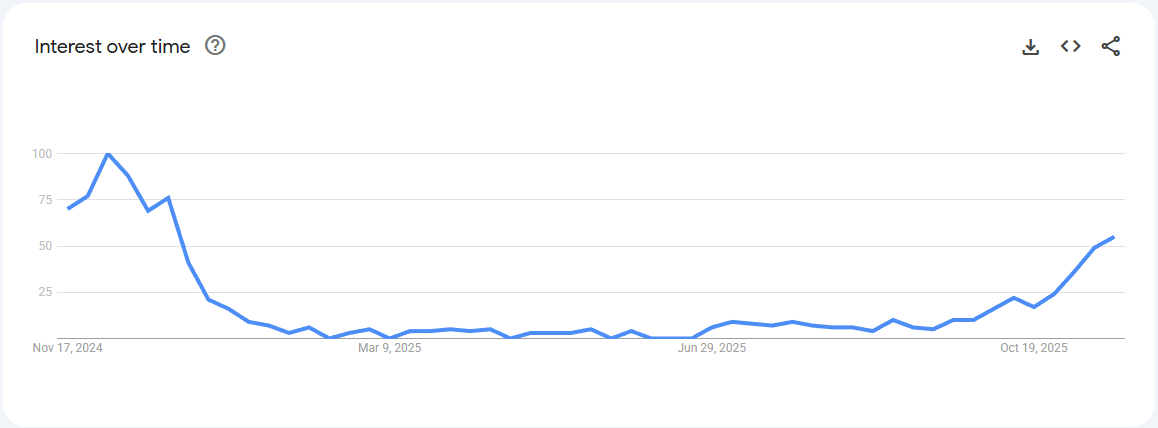Image resolution: width=1158 pixels, height=428 pixels.
Task: Select the Mar 9, 2025 axis label
Action: (x=390, y=348)
